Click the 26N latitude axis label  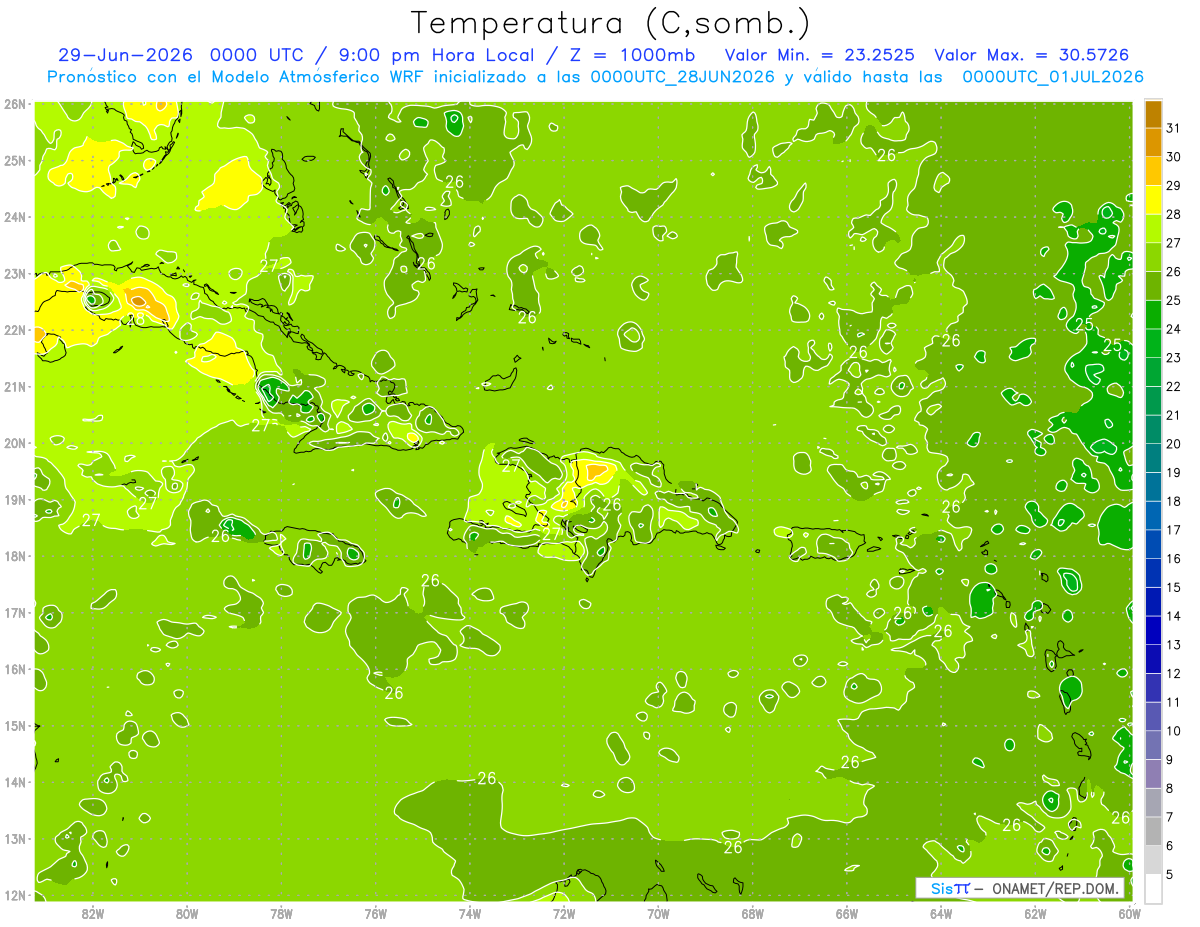[15, 104]
